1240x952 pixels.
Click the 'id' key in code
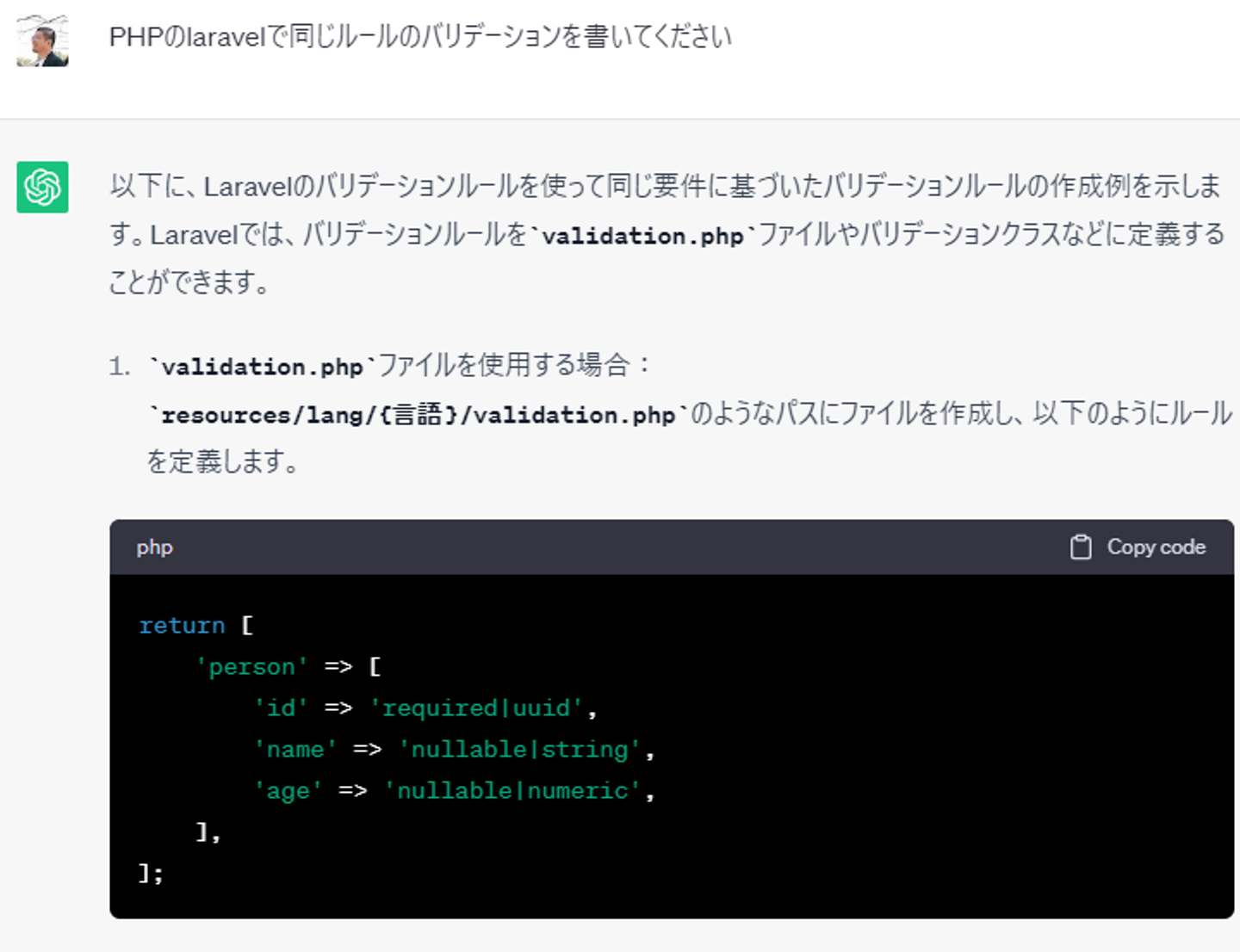tap(281, 708)
